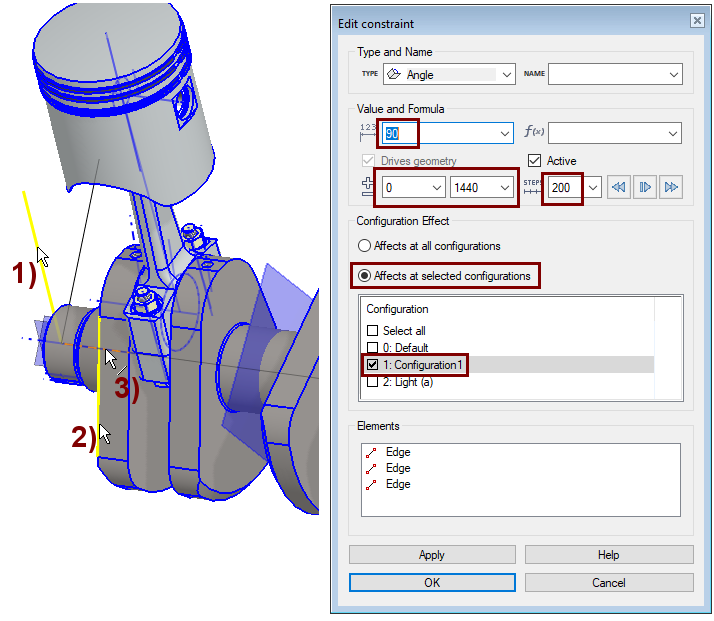Viewport: 714px width, 621px height.
Task: Click the Angle type icon
Action: (x=394, y=74)
